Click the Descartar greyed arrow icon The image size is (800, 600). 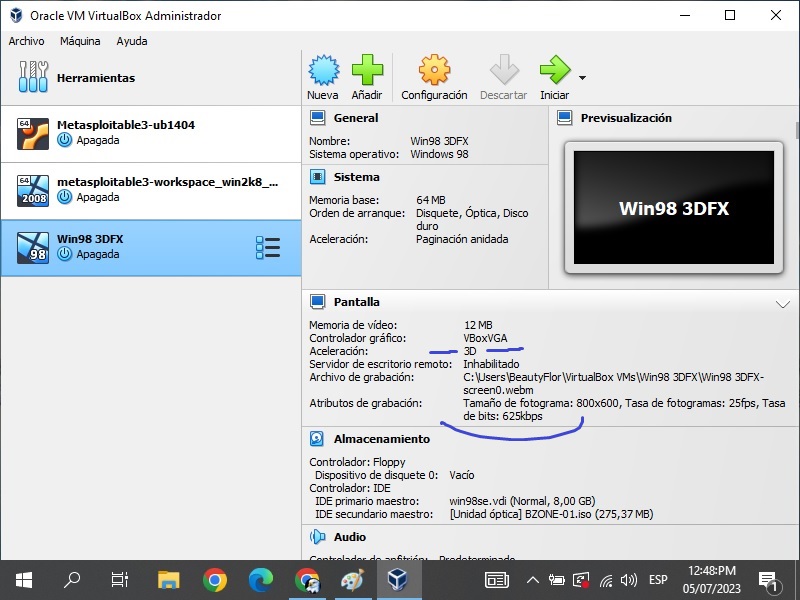(504, 70)
